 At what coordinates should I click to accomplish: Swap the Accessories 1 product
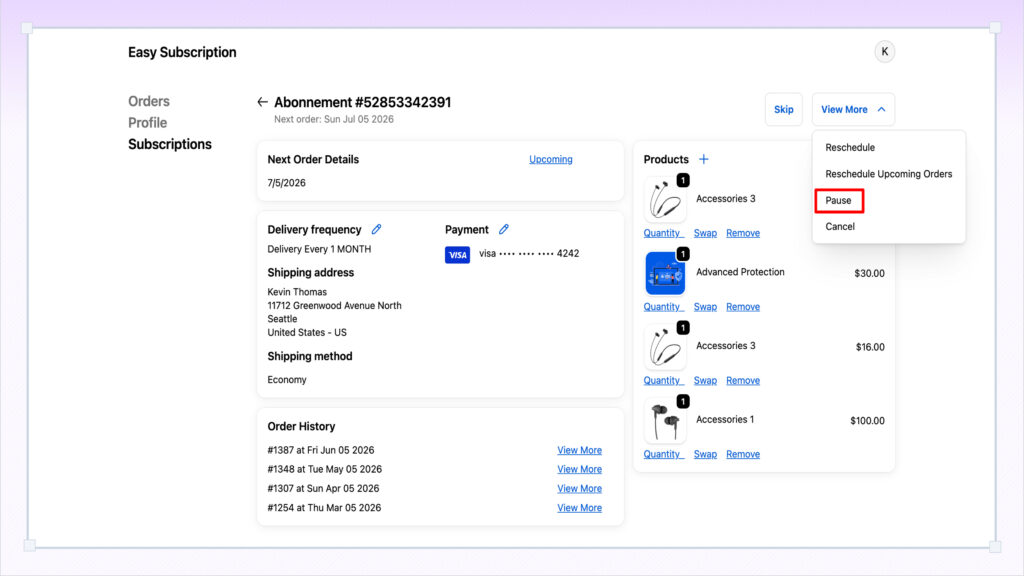point(705,454)
